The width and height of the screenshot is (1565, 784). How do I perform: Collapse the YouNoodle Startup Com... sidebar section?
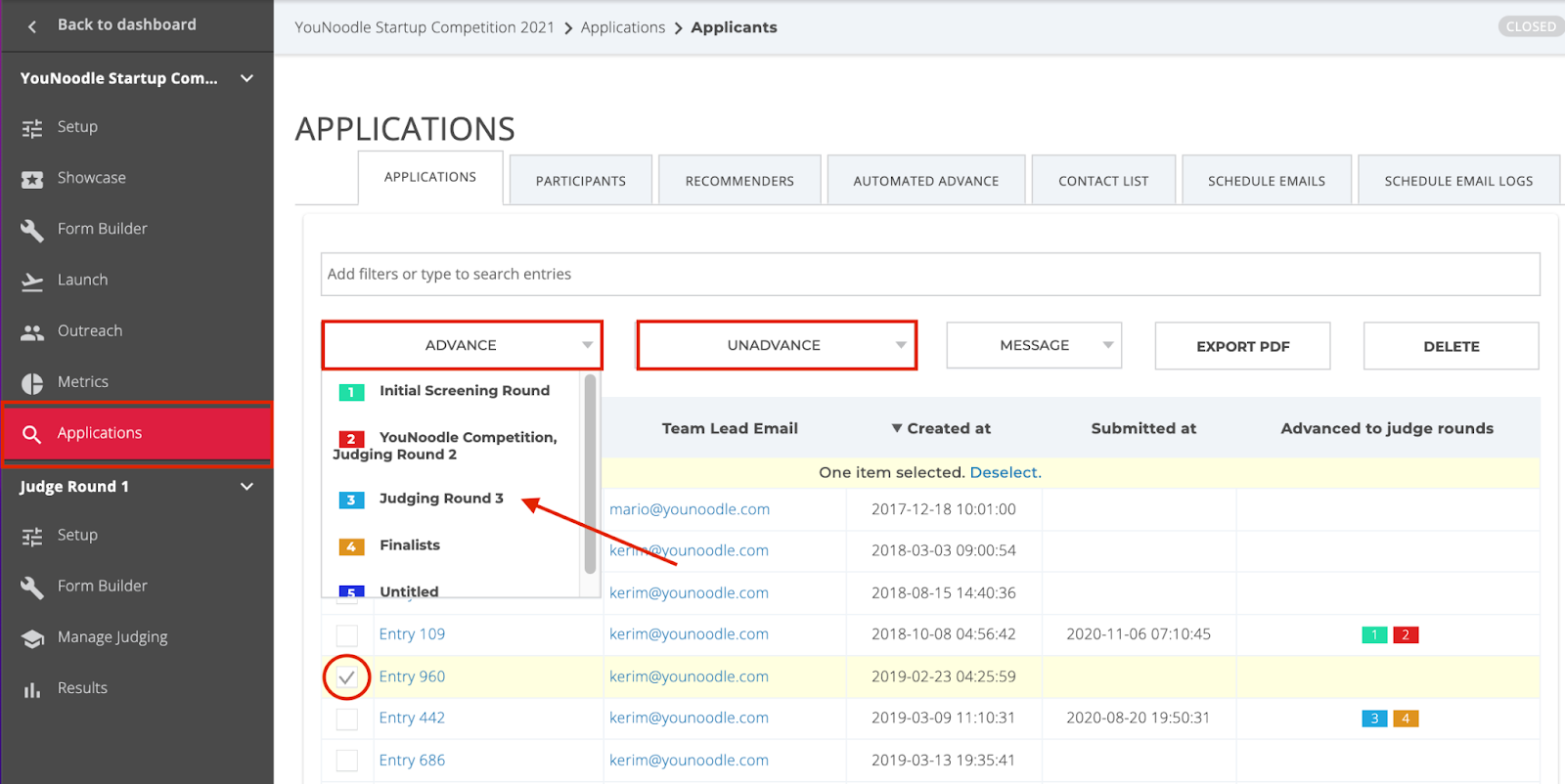pyautogui.click(x=246, y=78)
